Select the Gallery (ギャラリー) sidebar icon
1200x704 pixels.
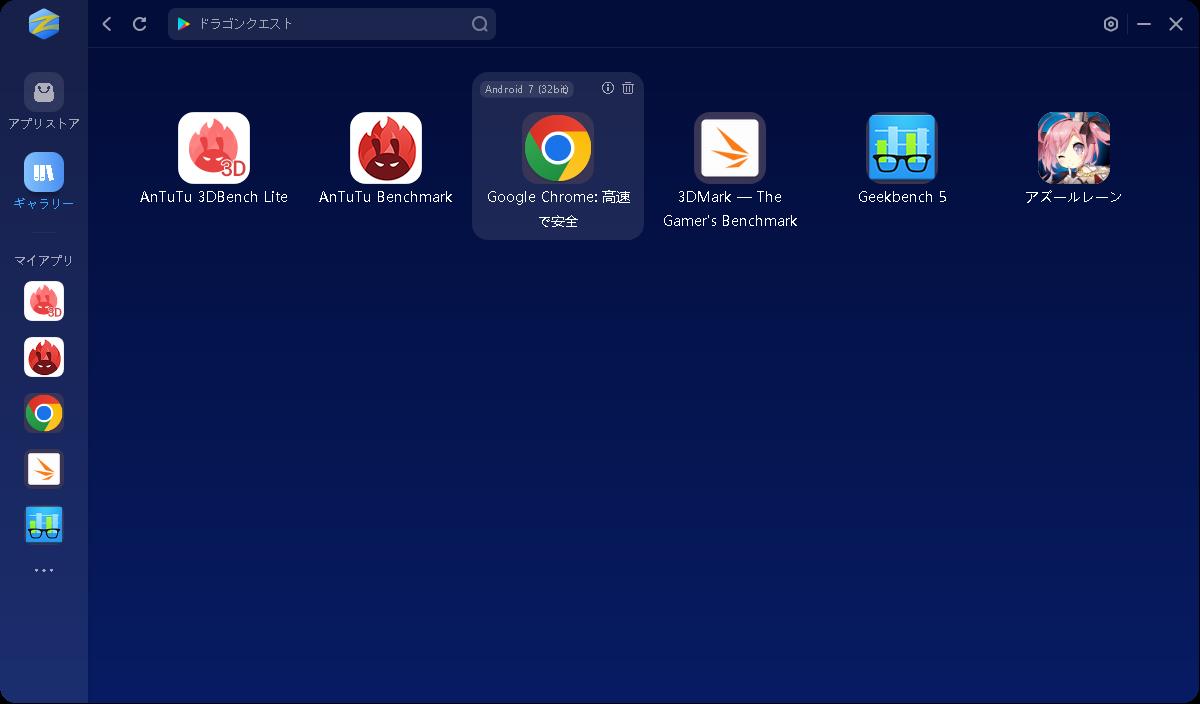(44, 172)
